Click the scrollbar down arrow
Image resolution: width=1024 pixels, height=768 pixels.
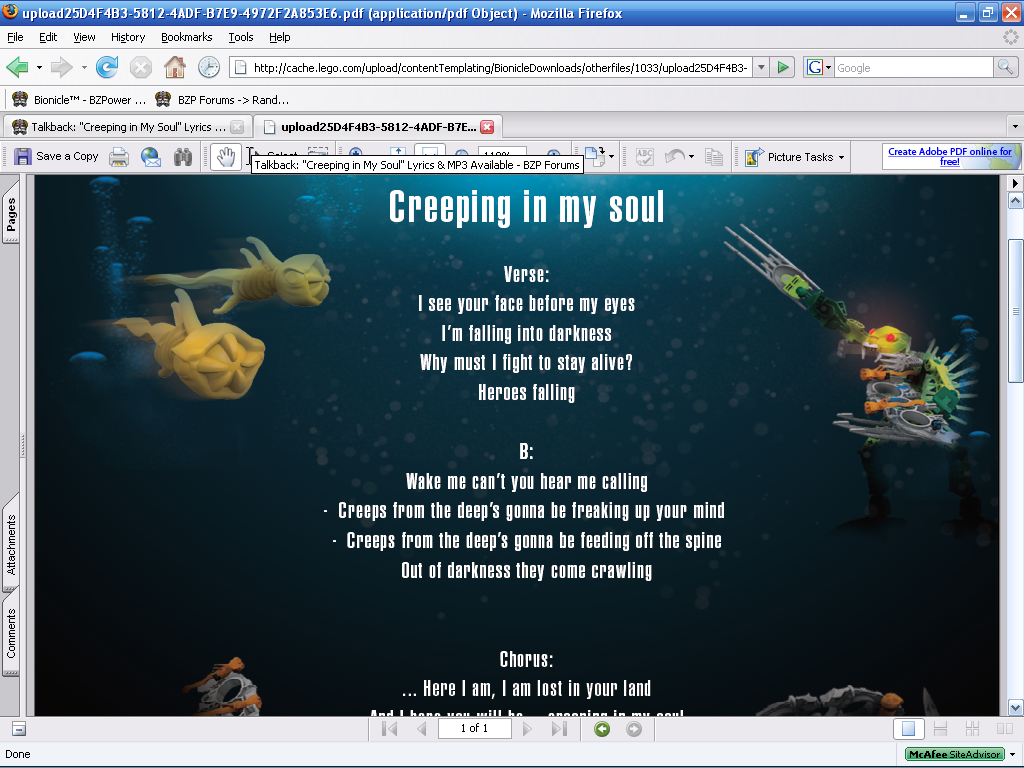click(x=1016, y=707)
